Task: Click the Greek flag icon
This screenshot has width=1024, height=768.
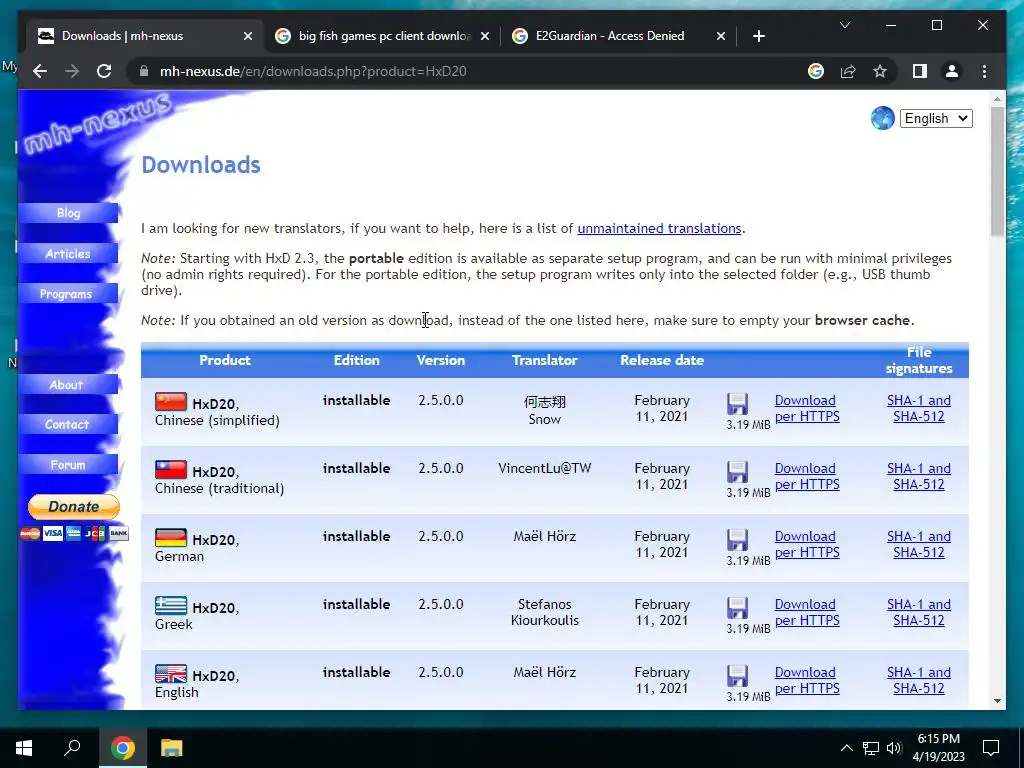Action: [170, 605]
